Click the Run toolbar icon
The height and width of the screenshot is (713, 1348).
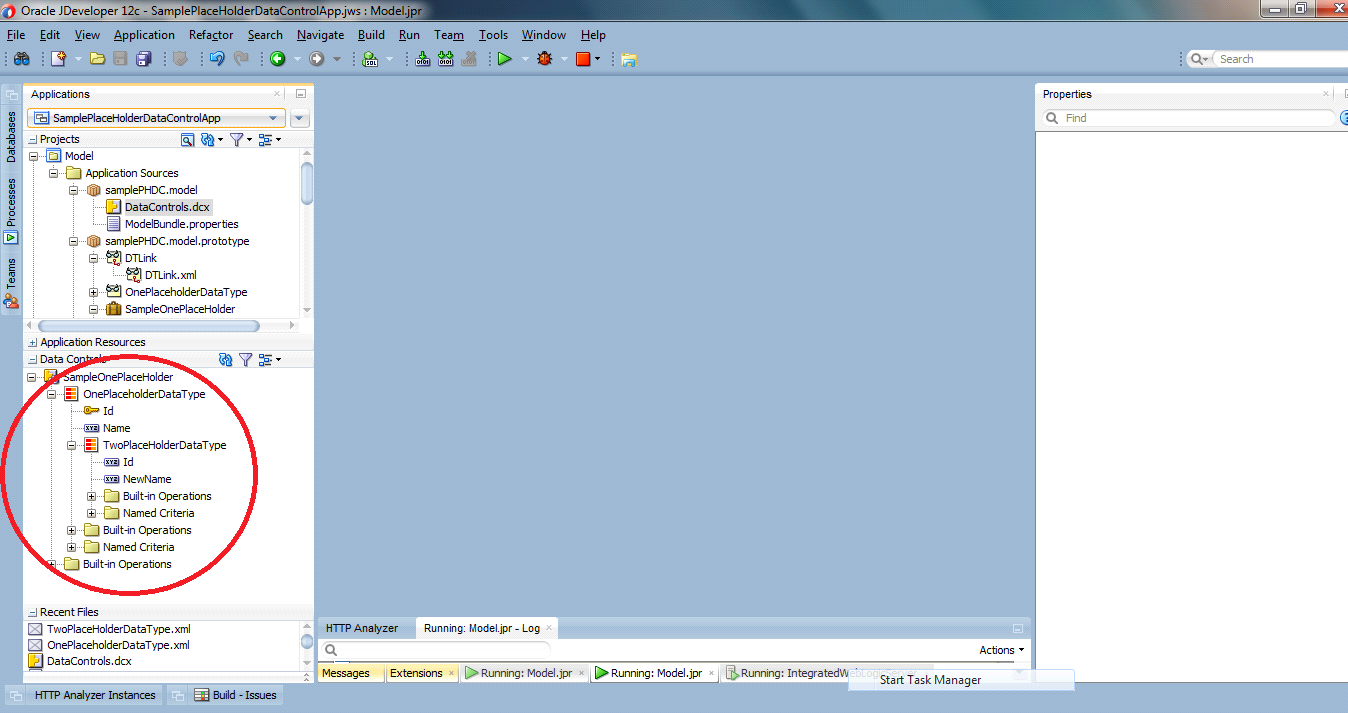[x=505, y=58]
